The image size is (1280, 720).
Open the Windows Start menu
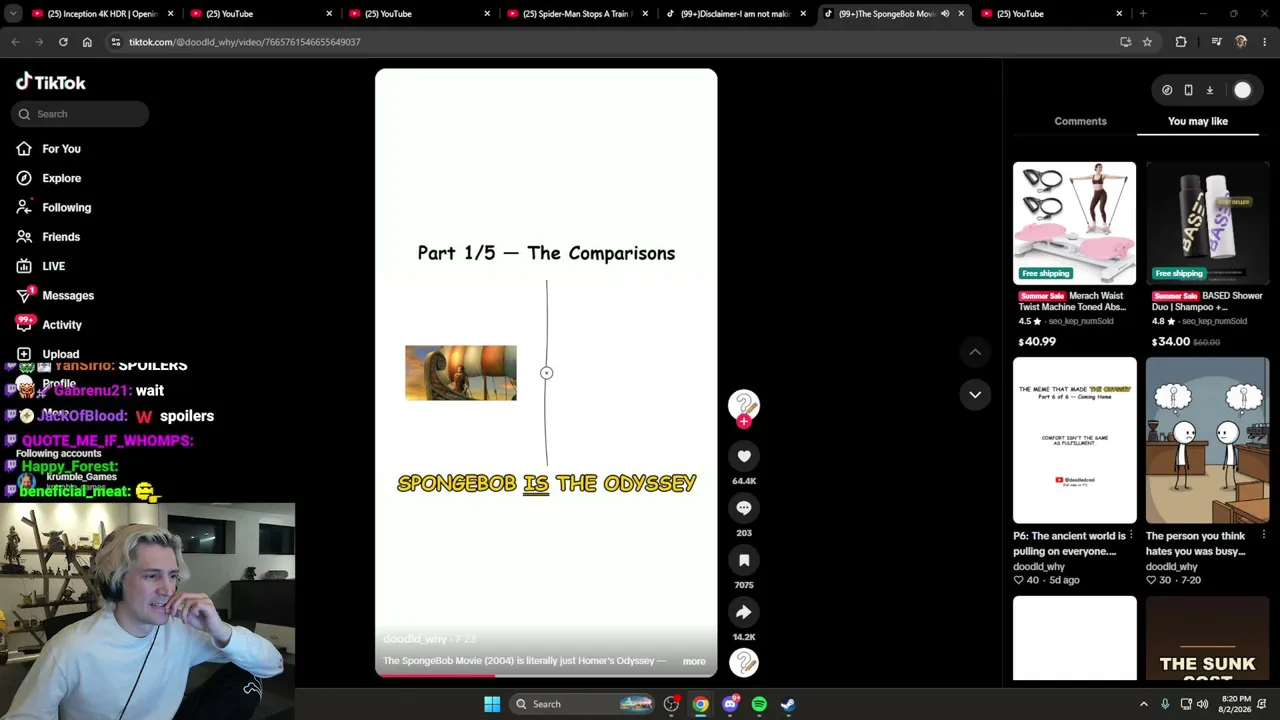tap(492, 704)
